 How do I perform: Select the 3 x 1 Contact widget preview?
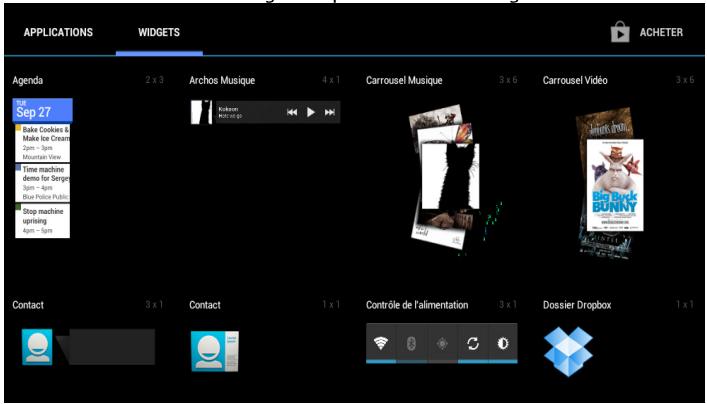88,347
